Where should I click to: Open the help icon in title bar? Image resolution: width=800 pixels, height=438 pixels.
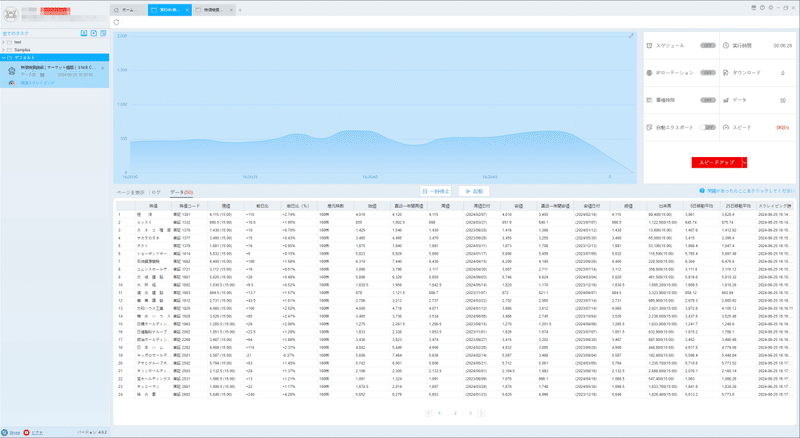(762, 8)
